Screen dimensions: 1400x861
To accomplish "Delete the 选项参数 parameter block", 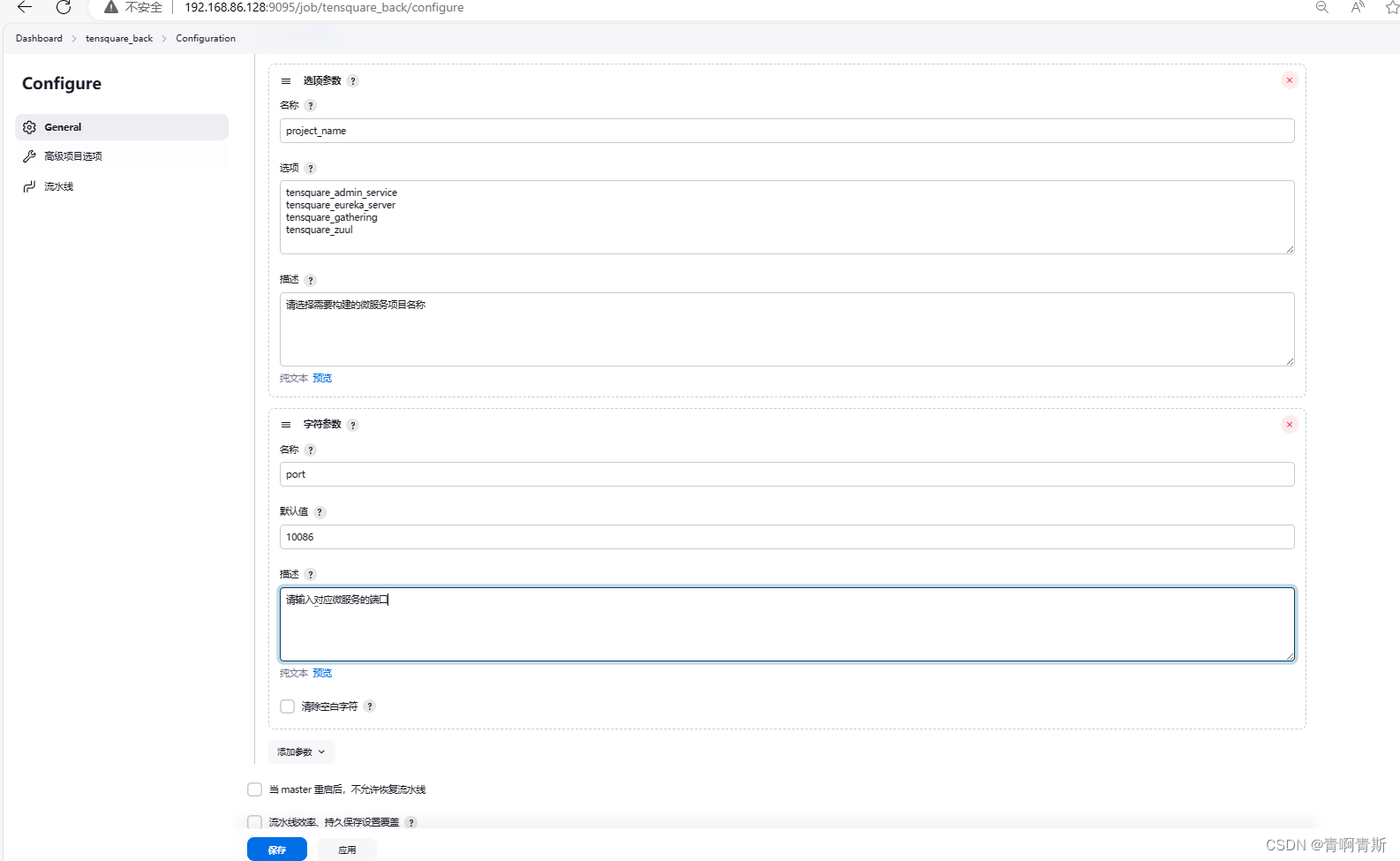I will (1290, 80).
